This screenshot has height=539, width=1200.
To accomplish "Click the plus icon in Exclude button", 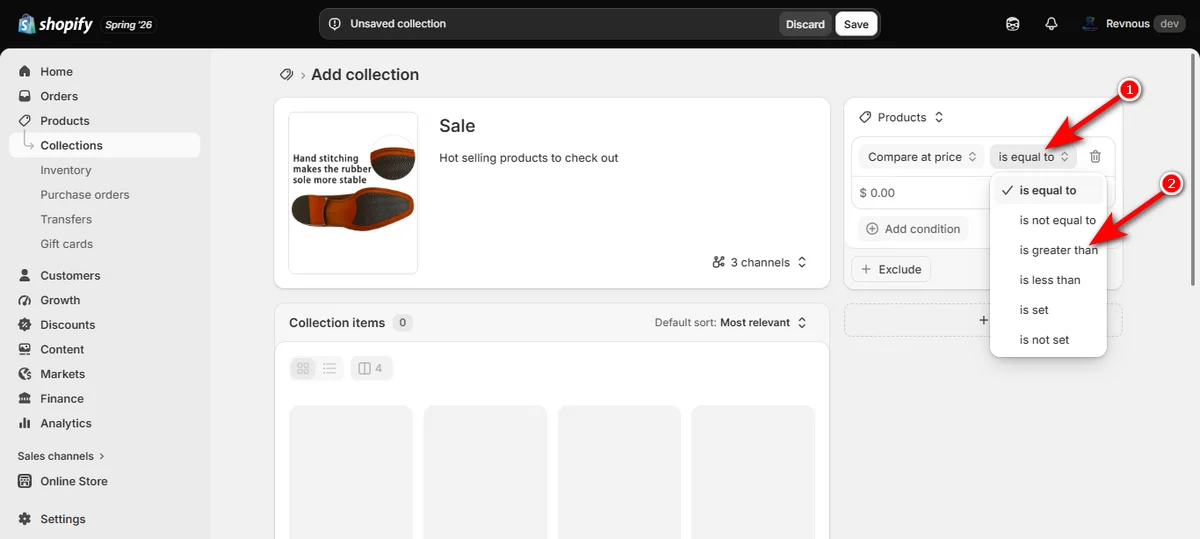I will [866, 269].
